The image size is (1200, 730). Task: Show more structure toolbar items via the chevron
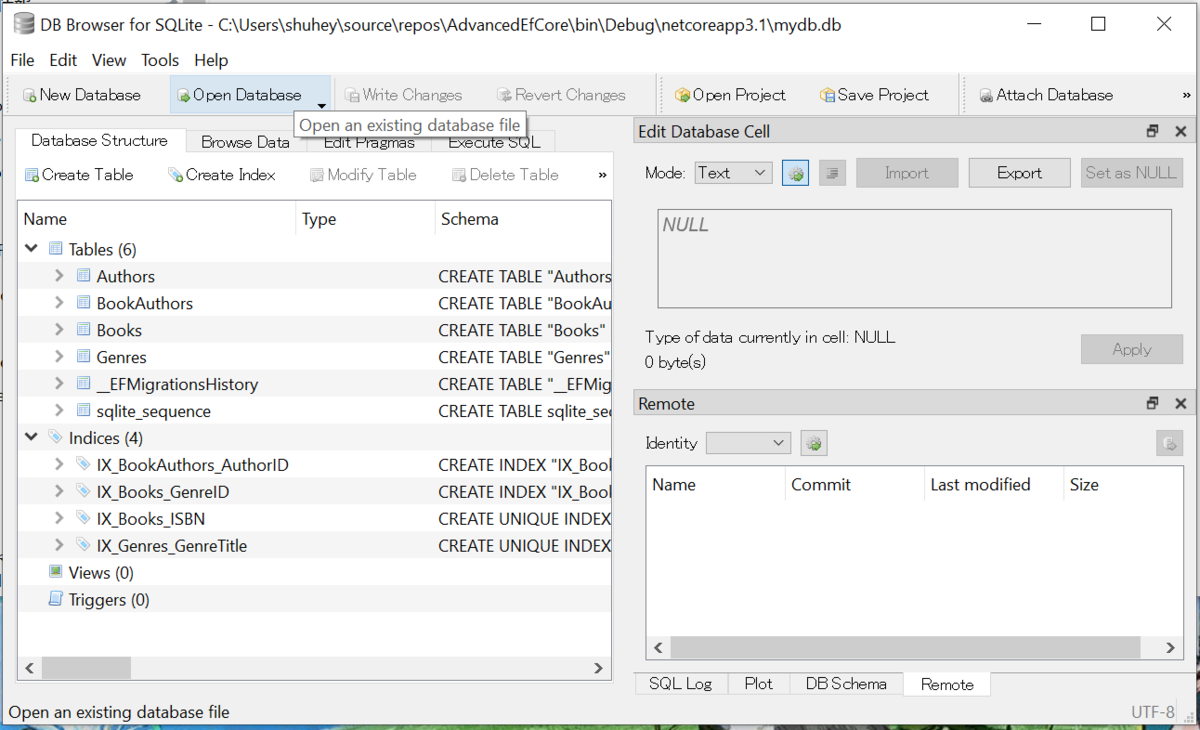[x=602, y=174]
